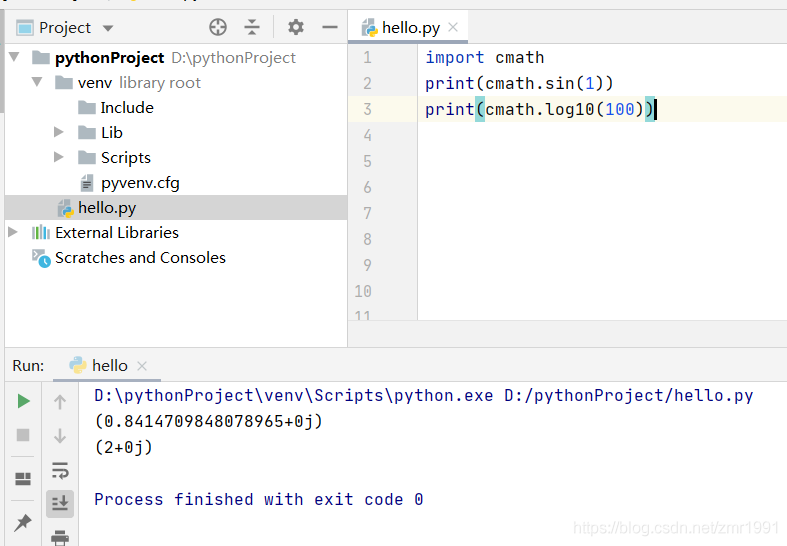Click the Up the stack trace arrow
This screenshot has width=787, height=546.
(x=60, y=401)
